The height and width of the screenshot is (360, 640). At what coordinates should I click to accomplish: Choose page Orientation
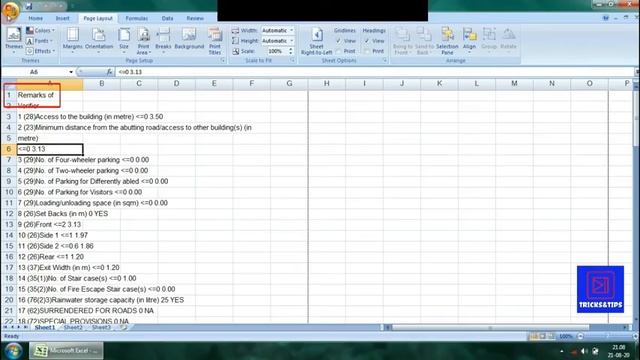click(x=99, y=40)
